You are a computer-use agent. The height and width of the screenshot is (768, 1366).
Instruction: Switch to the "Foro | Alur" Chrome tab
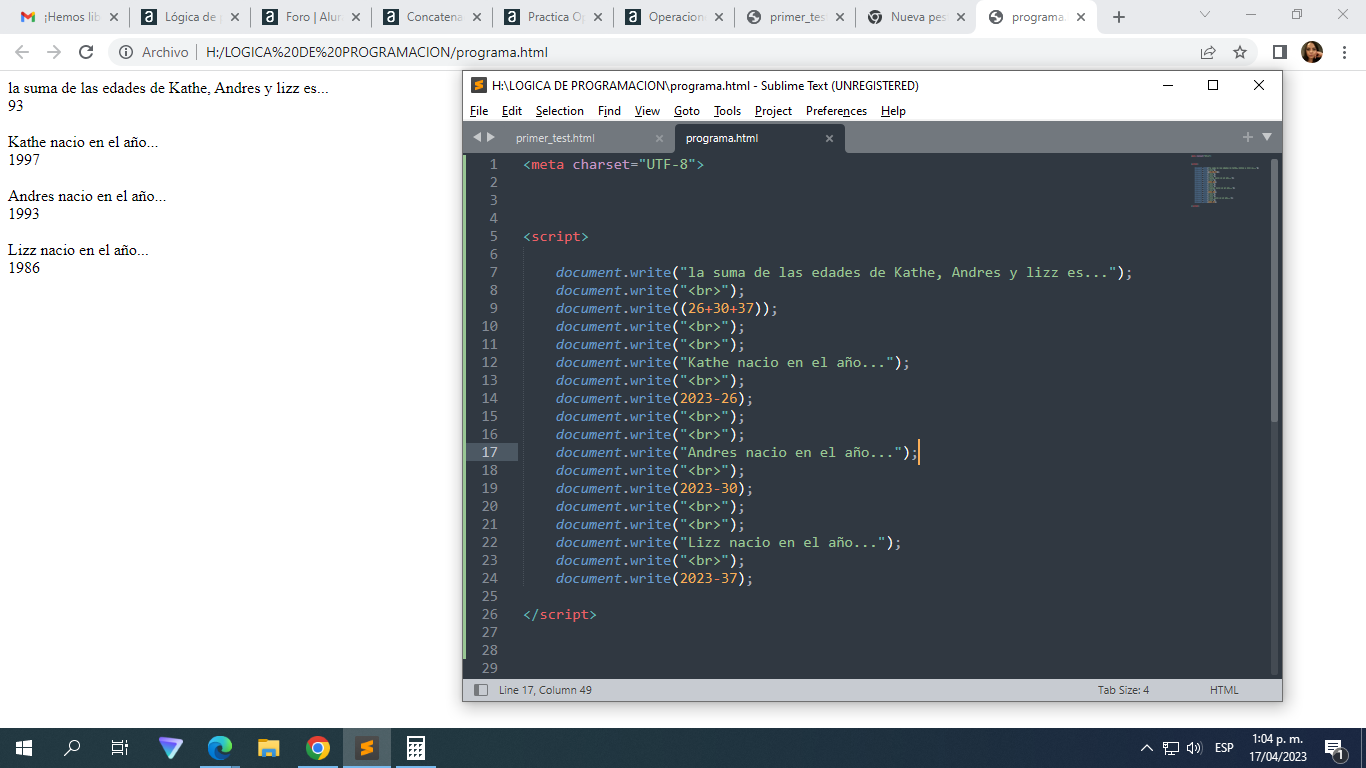[310, 17]
